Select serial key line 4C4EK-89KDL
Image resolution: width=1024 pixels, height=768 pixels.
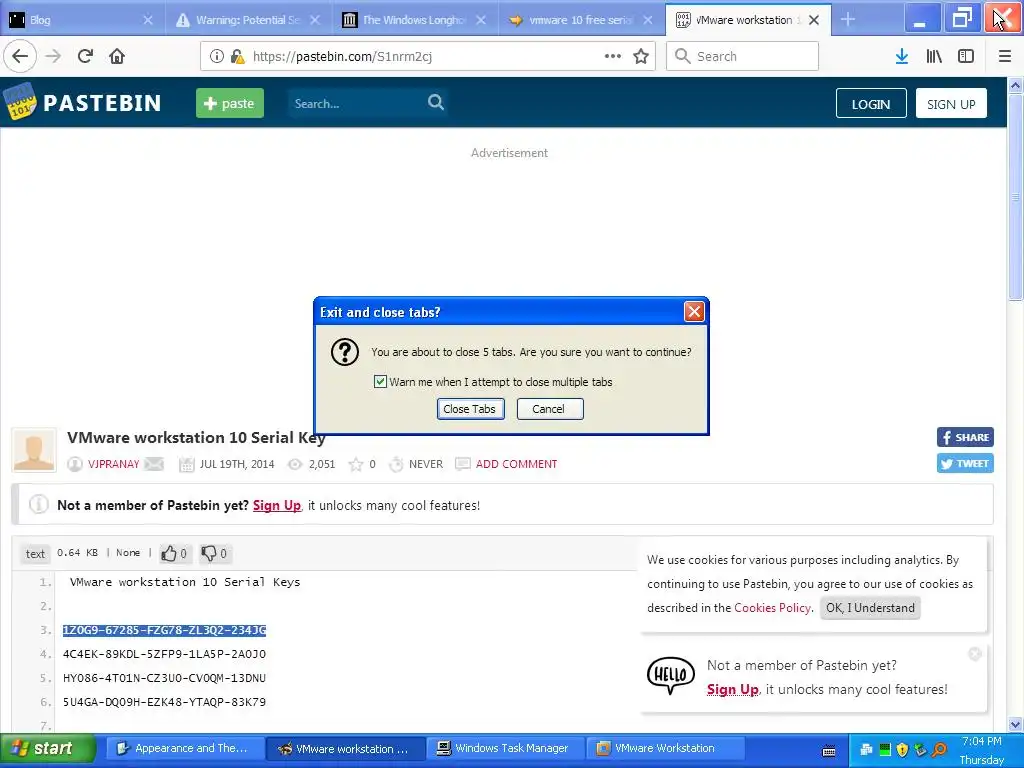coord(164,654)
